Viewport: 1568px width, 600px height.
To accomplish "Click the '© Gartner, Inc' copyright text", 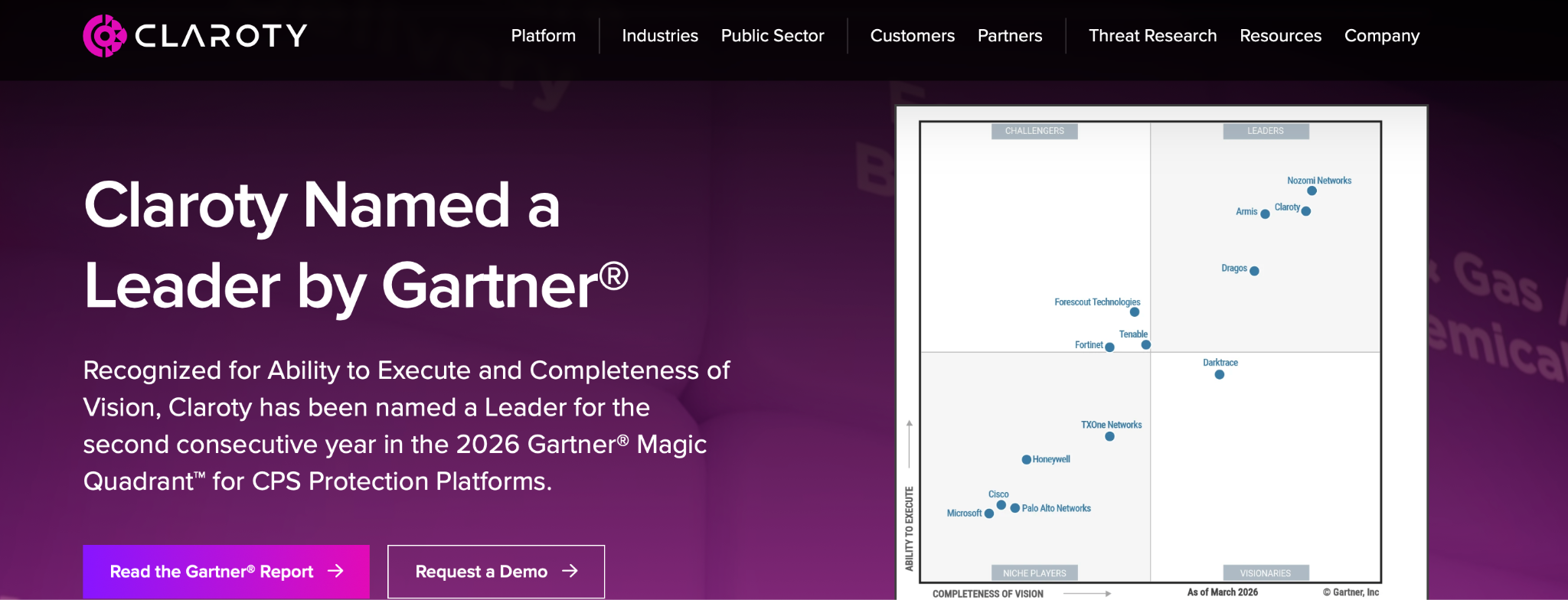I will [1351, 592].
